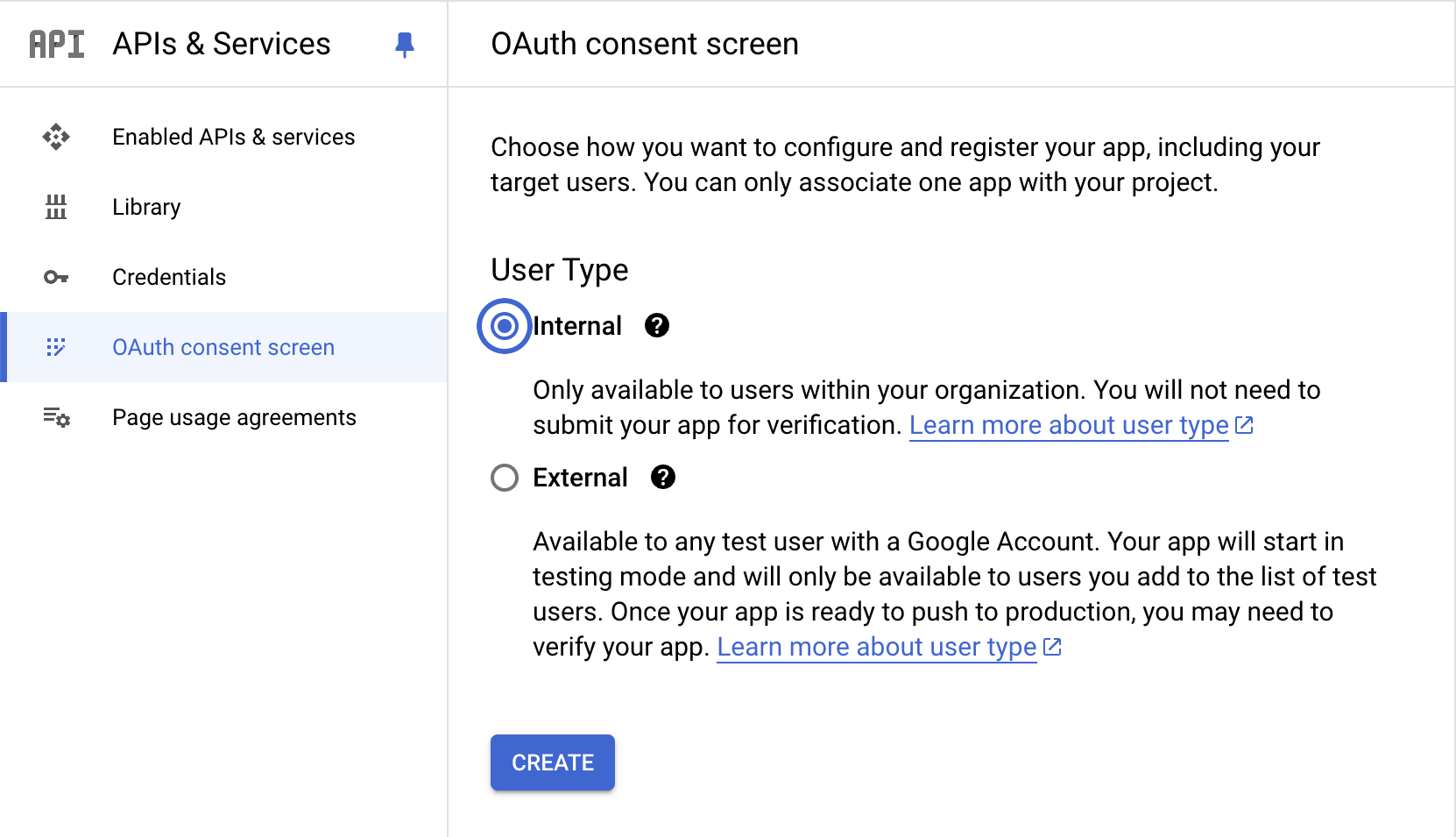Click text 'Choose how you want to configure'
Image resolution: width=1456 pixels, height=837 pixels.
point(692,147)
